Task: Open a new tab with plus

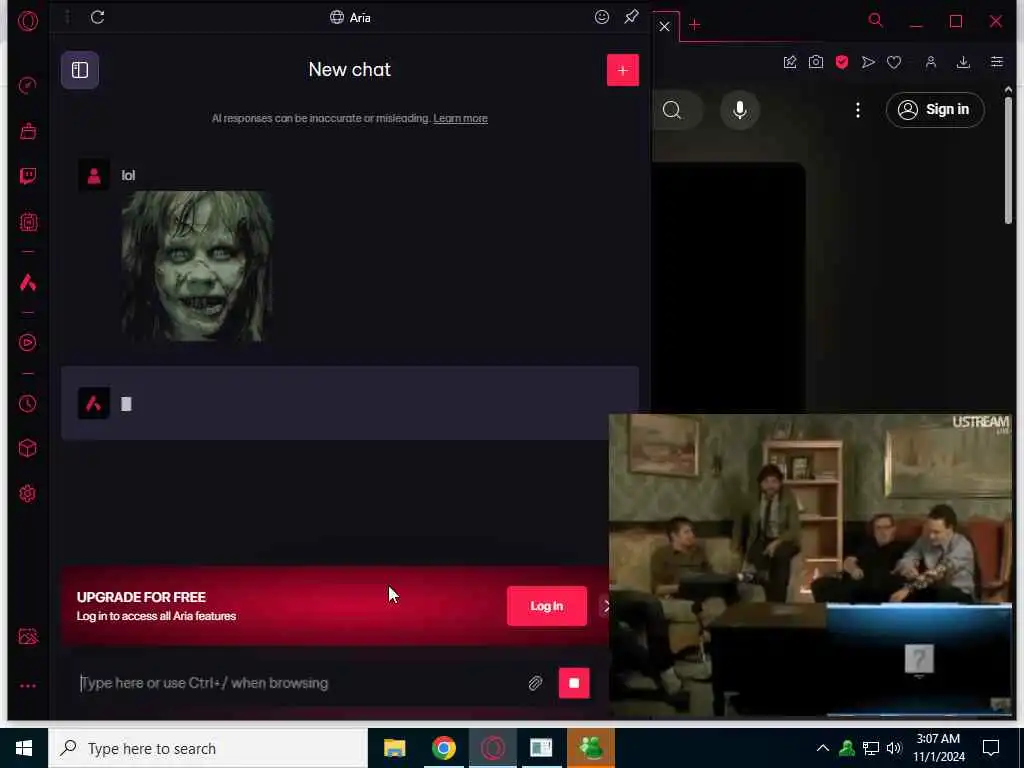Action: pyautogui.click(x=695, y=25)
